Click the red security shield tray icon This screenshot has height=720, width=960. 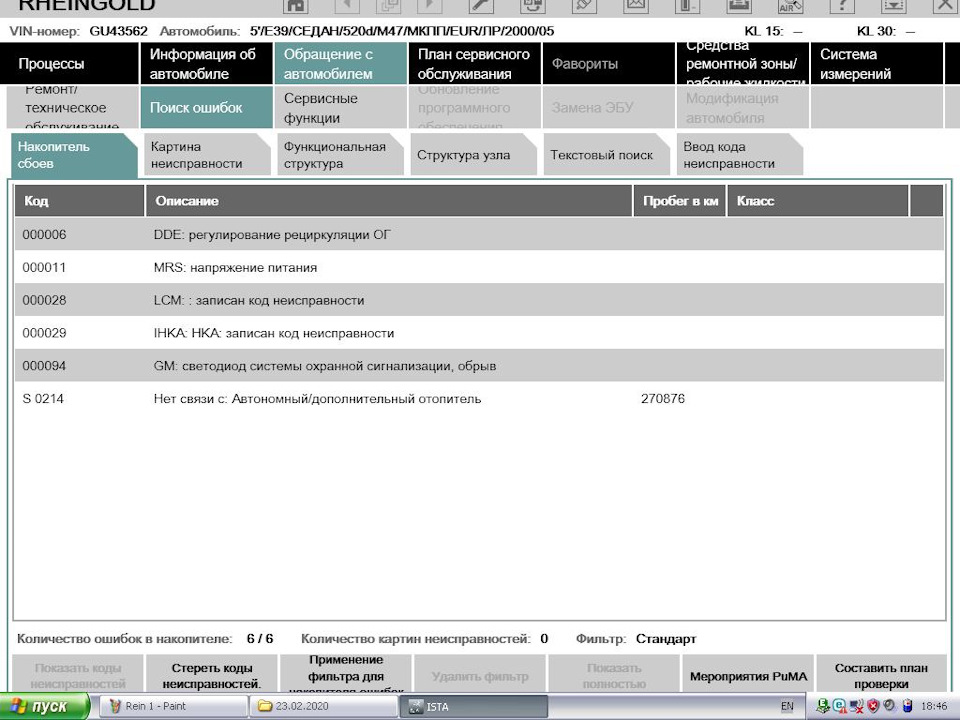(874, 706)
